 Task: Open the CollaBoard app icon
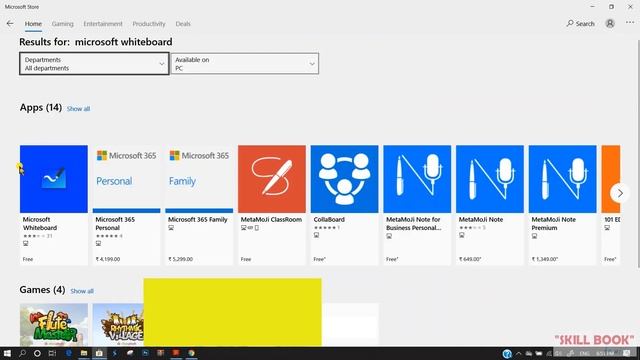[x=344, y=179]
